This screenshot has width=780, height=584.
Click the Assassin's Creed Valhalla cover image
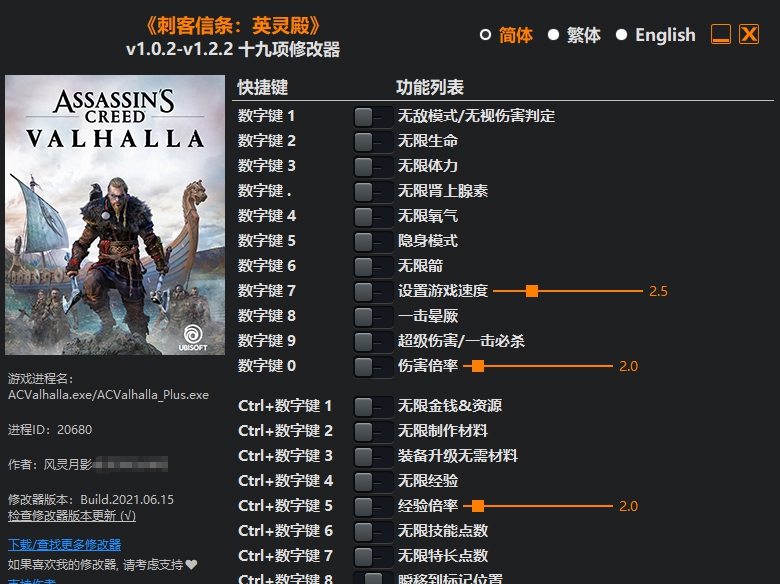coord(115,215)
